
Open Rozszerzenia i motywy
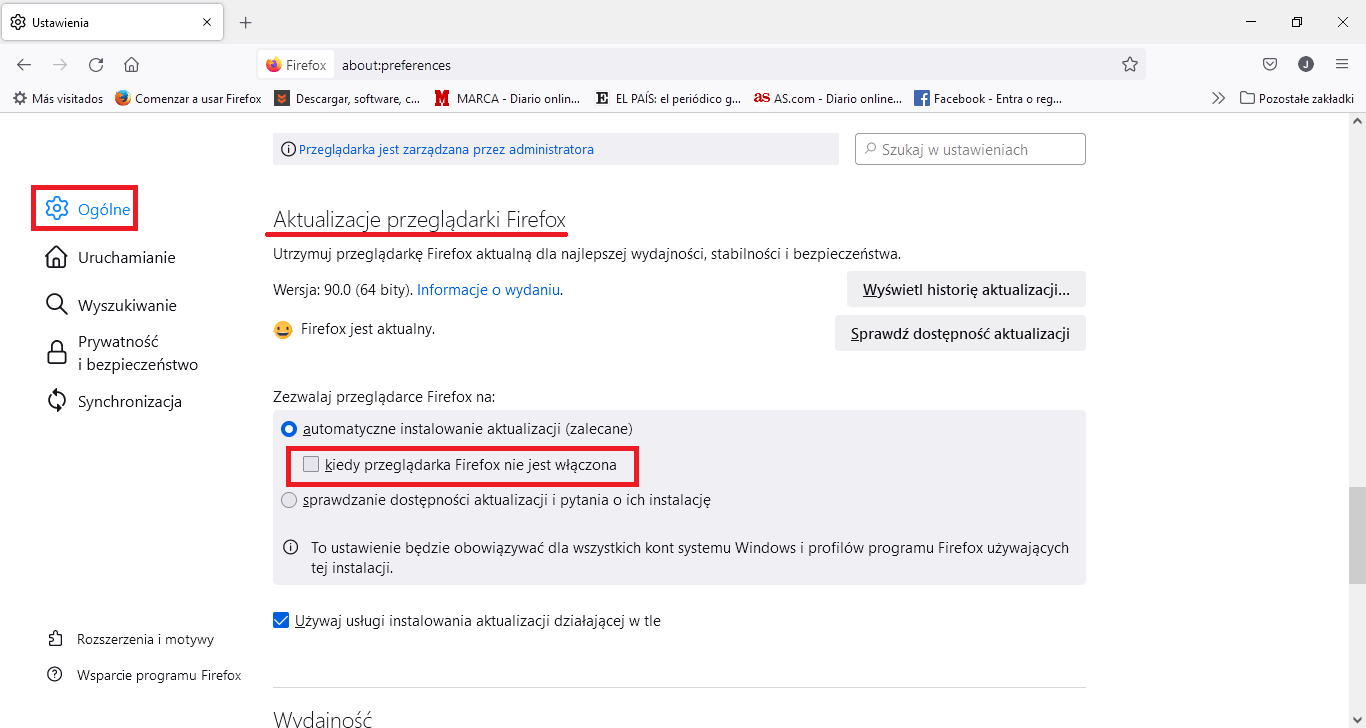(131, 639)
